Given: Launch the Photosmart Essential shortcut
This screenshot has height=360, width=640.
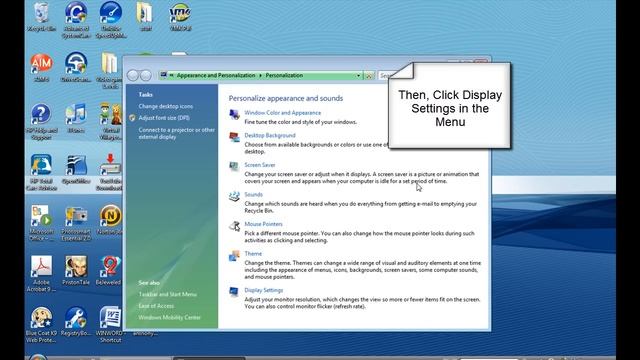Looking at the screenshot, I should pyautogui.click(x=76, y=216).
